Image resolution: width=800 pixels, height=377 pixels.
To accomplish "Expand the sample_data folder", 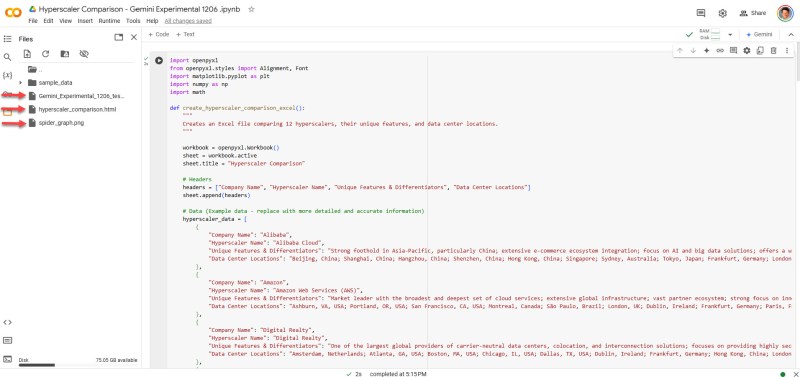I will [20, 83].
